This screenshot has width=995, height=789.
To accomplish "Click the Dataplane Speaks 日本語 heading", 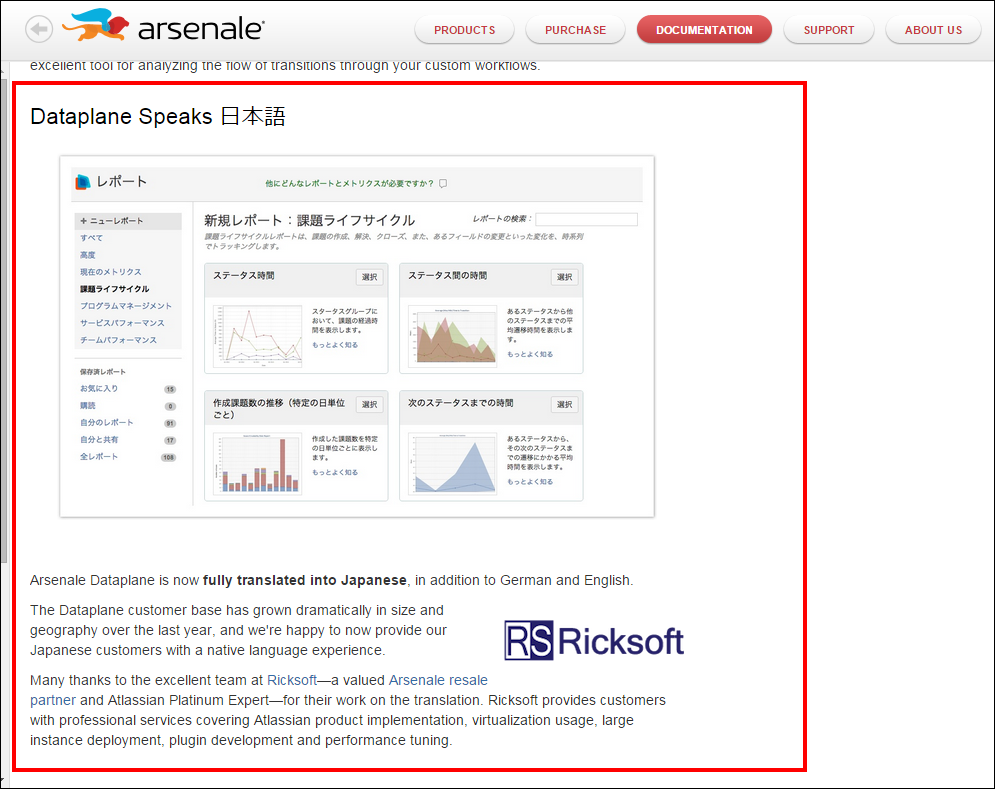I will 158,116.
